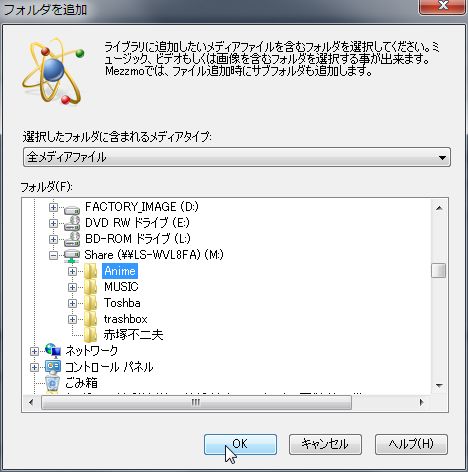
Task: Click the vertical scrollbar down arrow
Action: click(439, 386)
